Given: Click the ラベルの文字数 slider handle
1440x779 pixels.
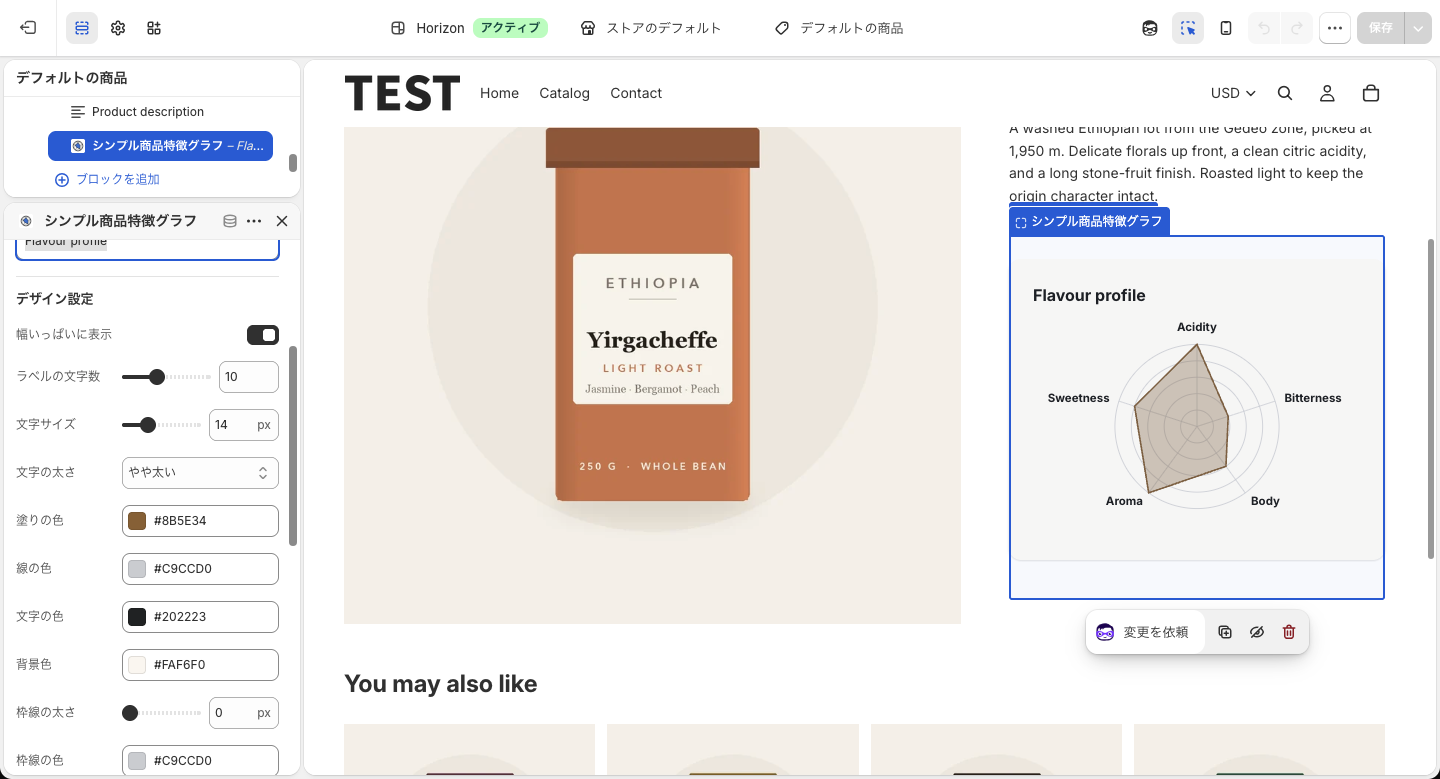Looking at the screenshot, I should [156, 377].
